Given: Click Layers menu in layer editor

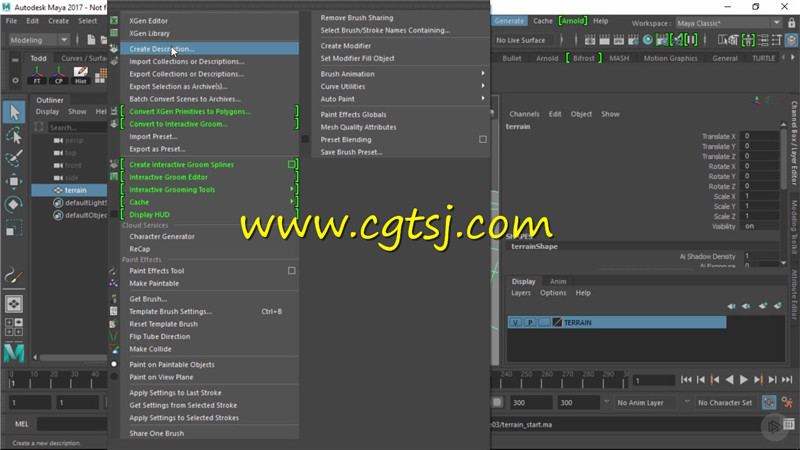Looking at the screenshot, I should [521, 293].
